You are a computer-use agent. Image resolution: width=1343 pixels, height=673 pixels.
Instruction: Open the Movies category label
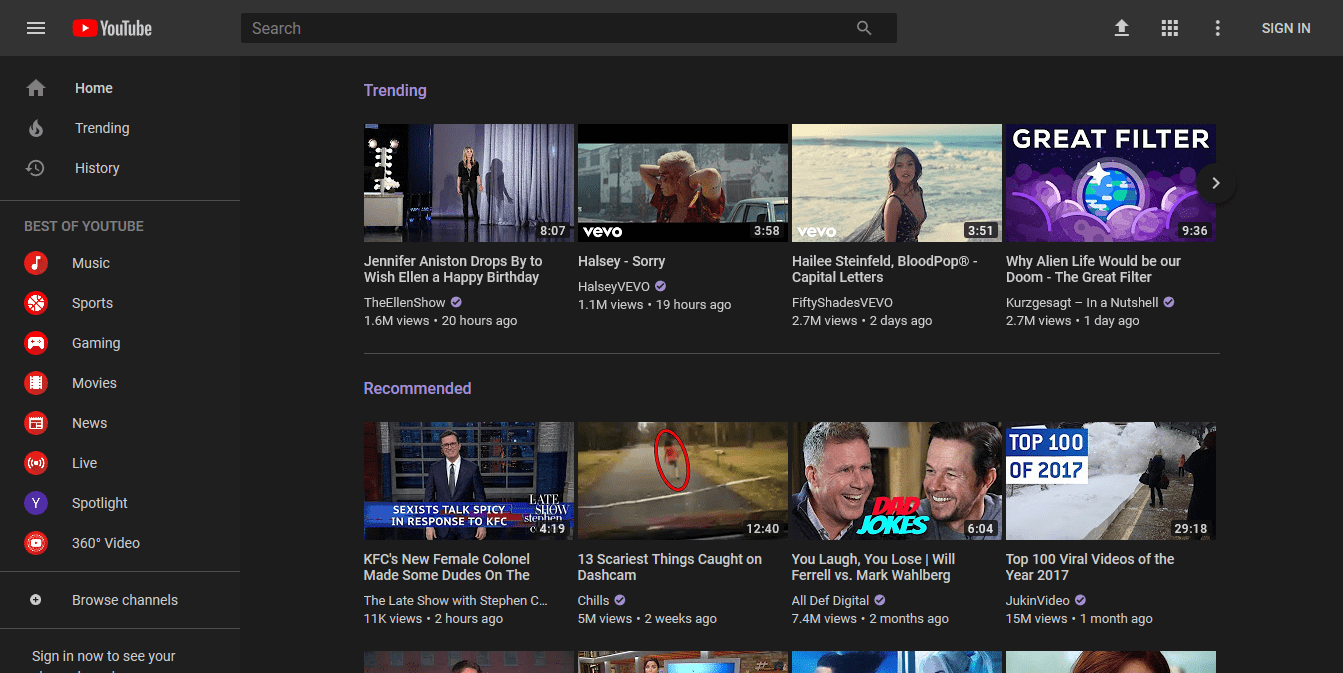pyautogui.click(x=94, y=383)
